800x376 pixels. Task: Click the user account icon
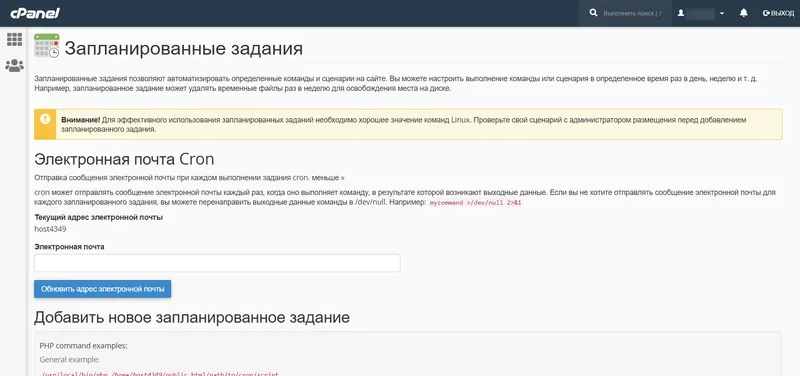(681, 13)
